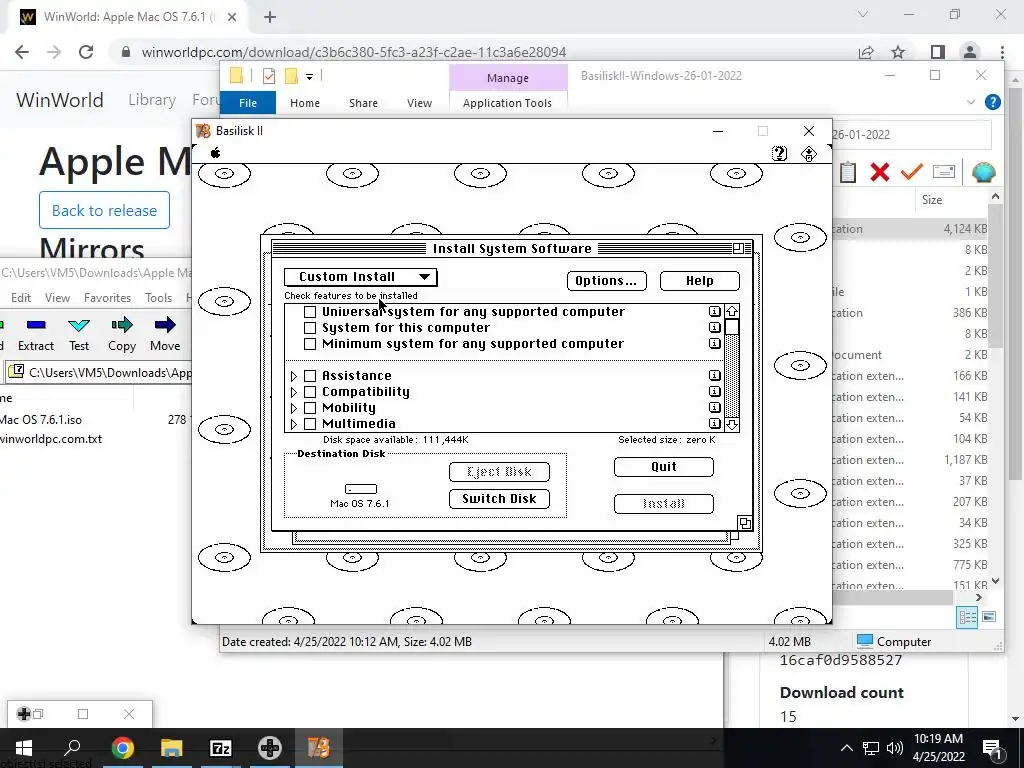Click the Back to release button
The image size is (1024, 768).
click(x=104, y=210)
